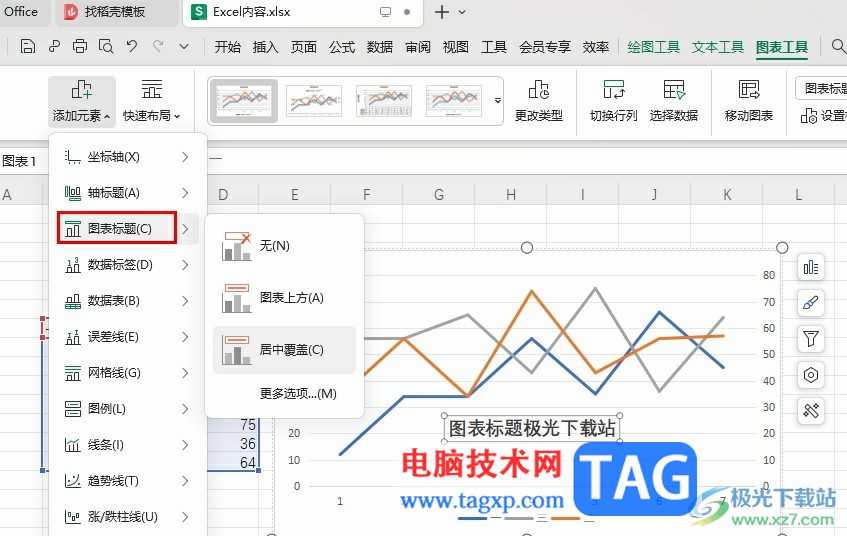Screen dimensions: 847x536
Task: Switch to 图表工具 tab
Action: pos(782,47)
